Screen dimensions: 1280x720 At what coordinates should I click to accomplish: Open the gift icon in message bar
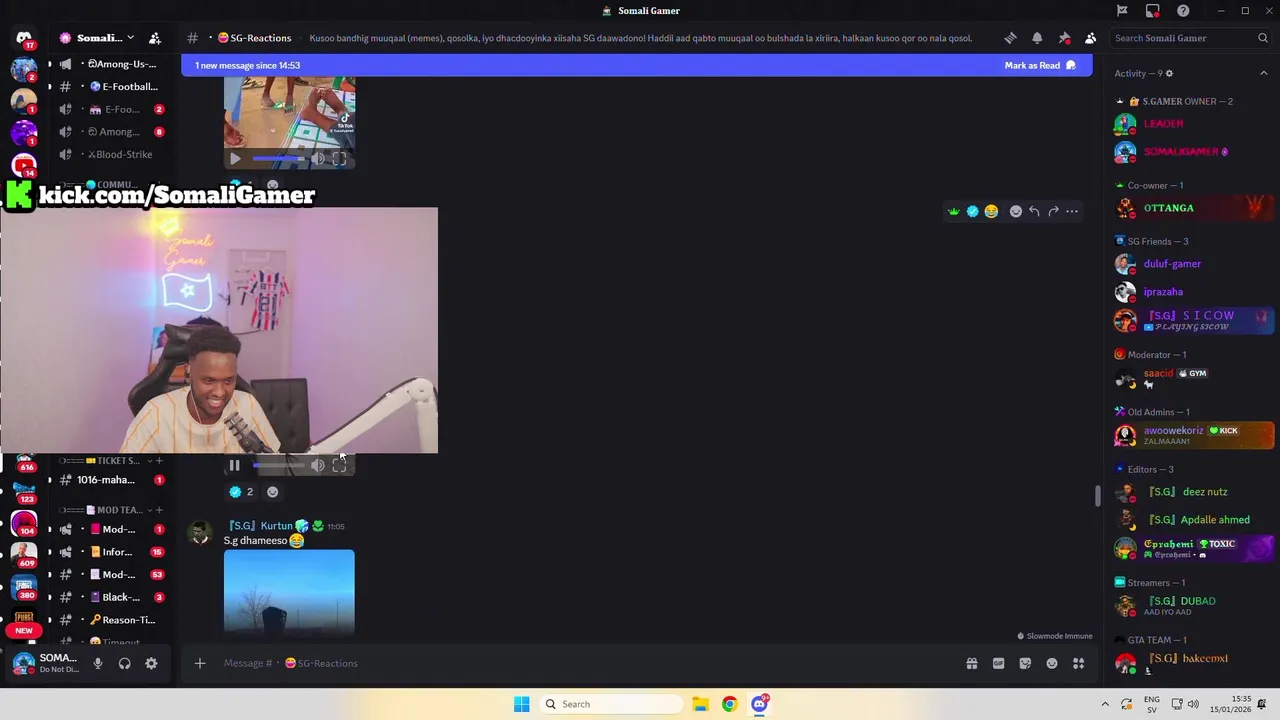click(x=971, y=663)
